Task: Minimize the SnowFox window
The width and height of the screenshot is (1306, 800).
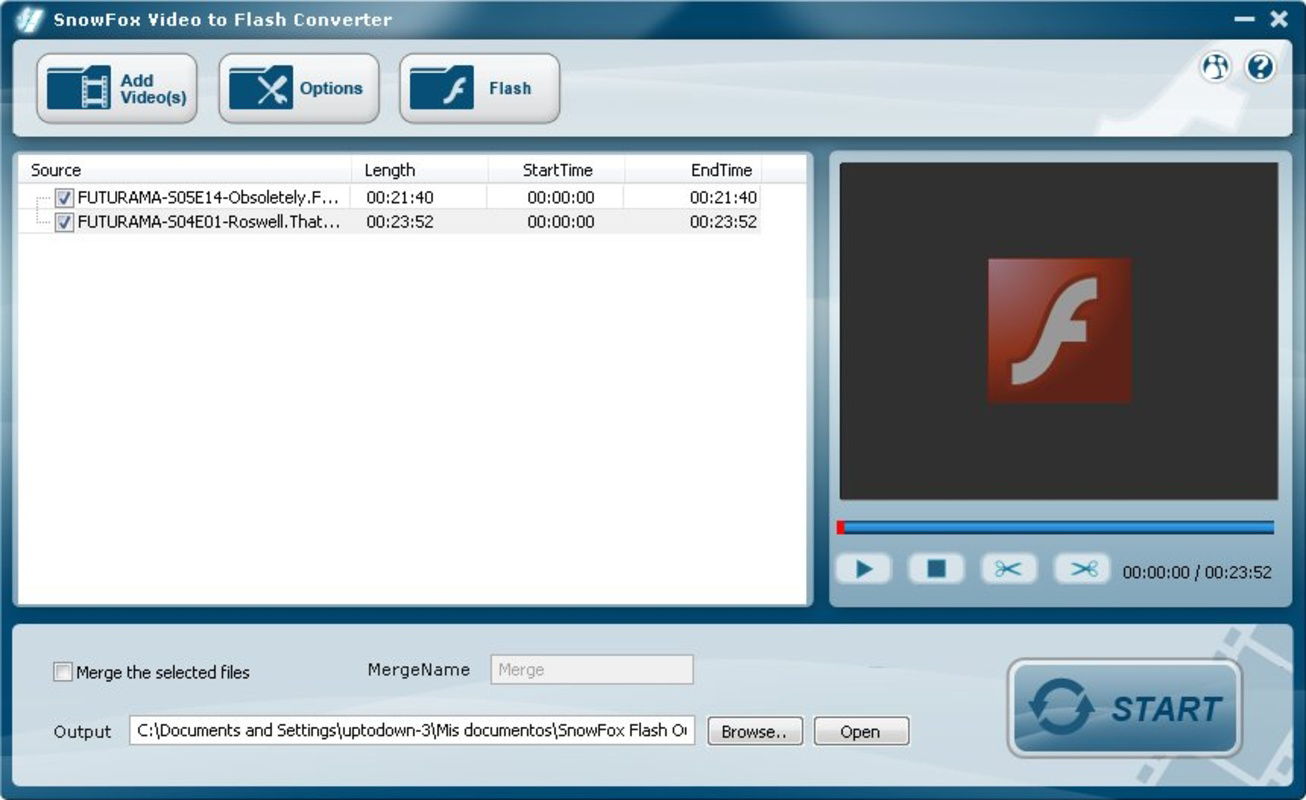Action: (x=1245, y=19)
